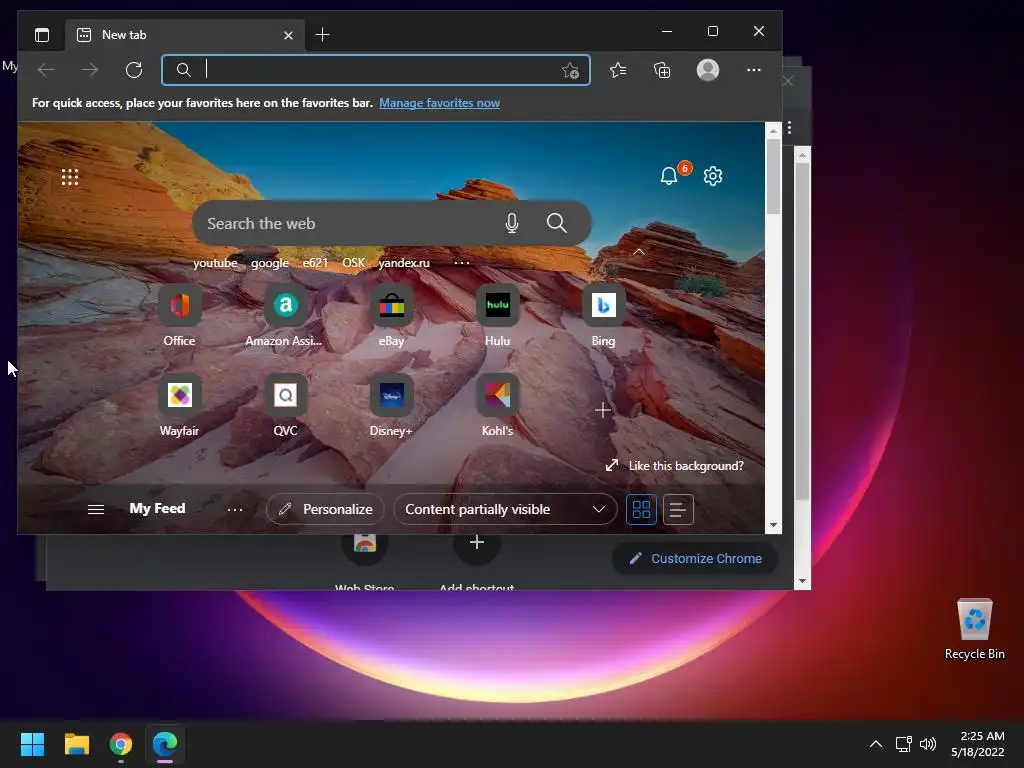Viewport: 1024px width, 768px height.
Task: Open the clock showing 2:25 AM
Action: (978, 744)
